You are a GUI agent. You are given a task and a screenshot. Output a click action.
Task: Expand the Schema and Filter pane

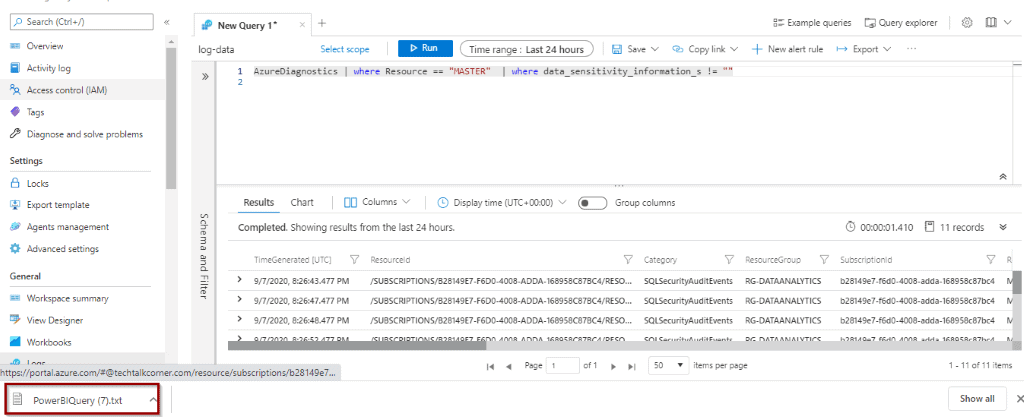pyautogui.click(x=204, y=76)
